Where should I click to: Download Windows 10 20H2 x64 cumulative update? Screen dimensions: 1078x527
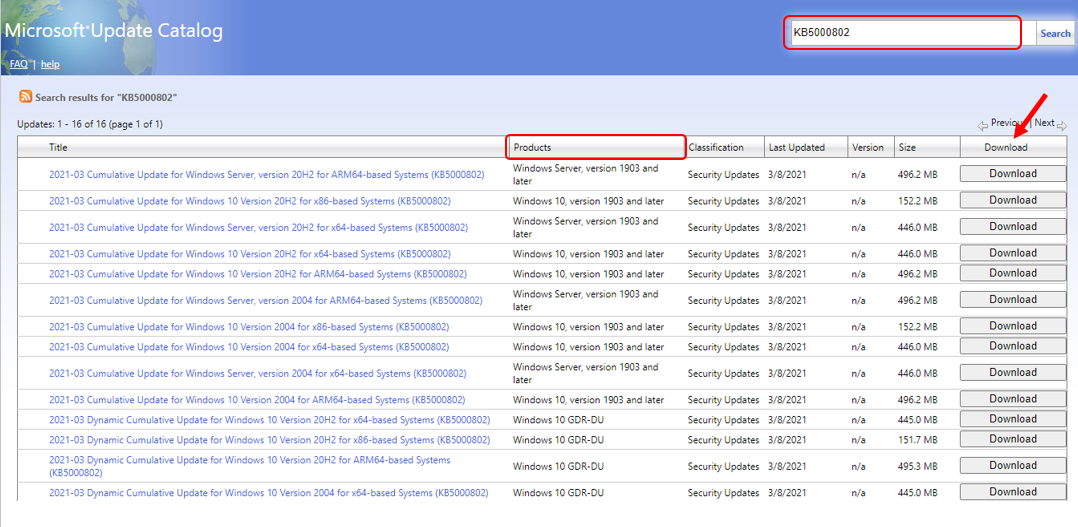click(1013, 253)
